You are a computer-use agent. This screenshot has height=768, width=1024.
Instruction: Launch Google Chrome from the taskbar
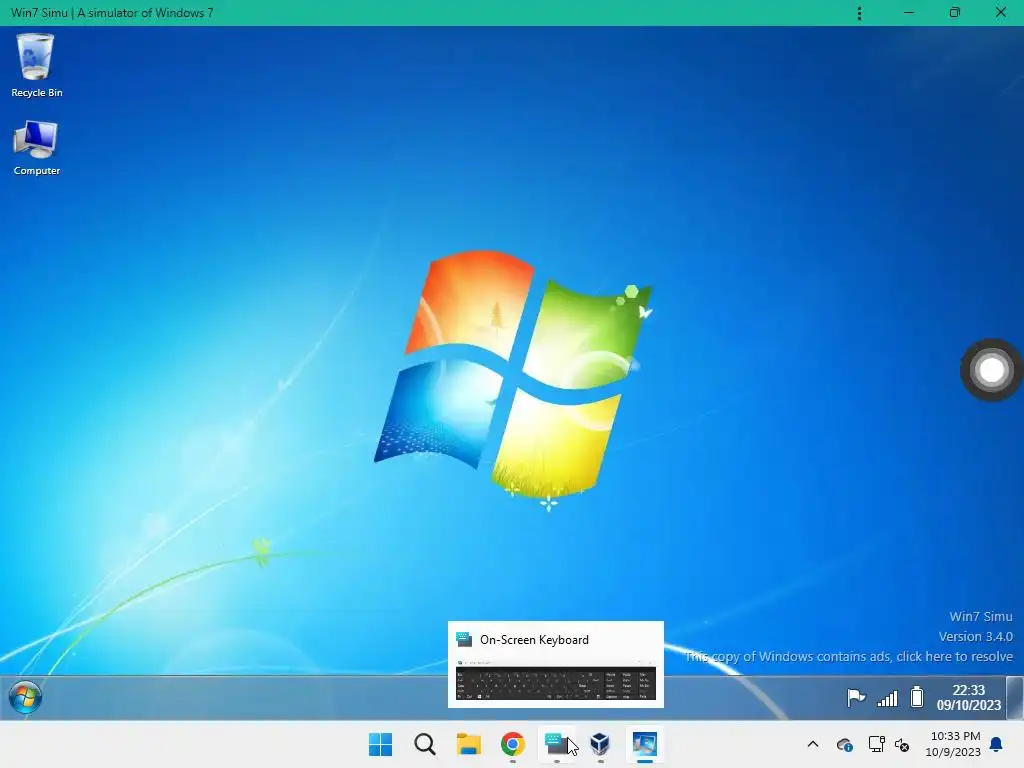tap(513, 744)
